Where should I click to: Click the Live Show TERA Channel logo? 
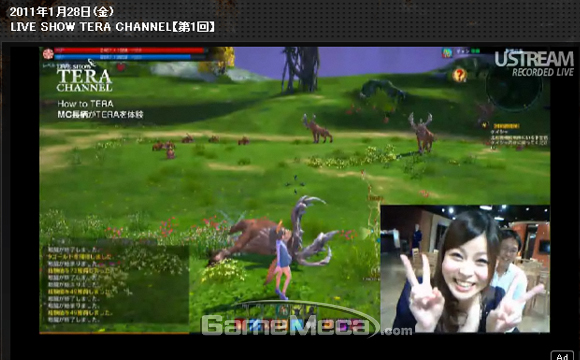click(x=84, y=77)
